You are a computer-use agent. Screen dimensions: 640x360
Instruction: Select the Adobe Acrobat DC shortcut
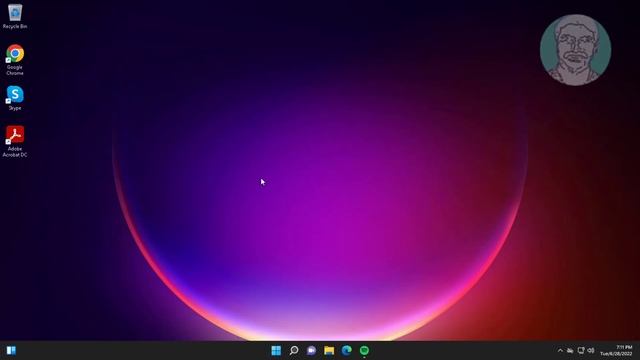coord(15,141)
